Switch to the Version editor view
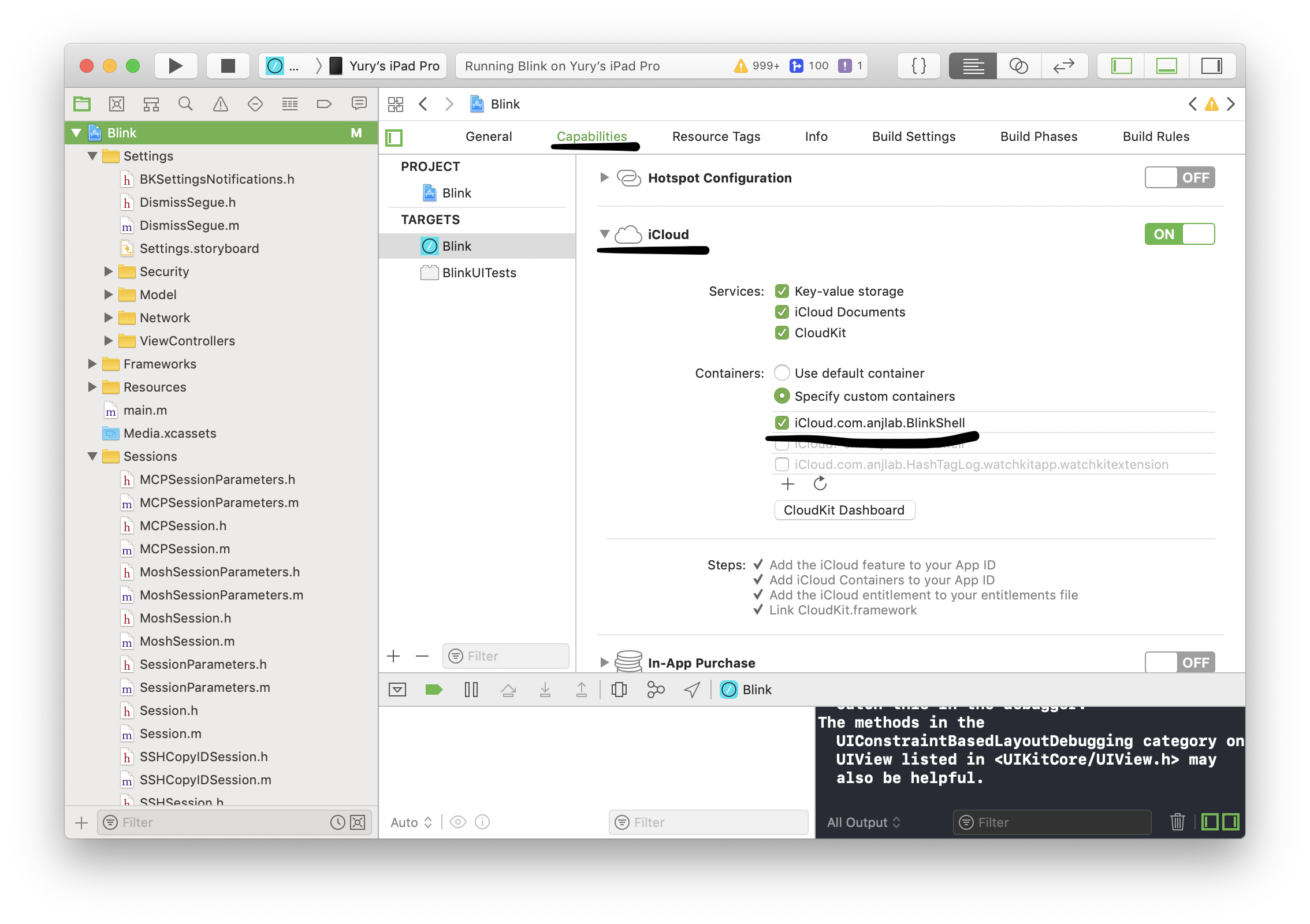The height and width of the screenshot is (924, 1310). [1064, 66]
